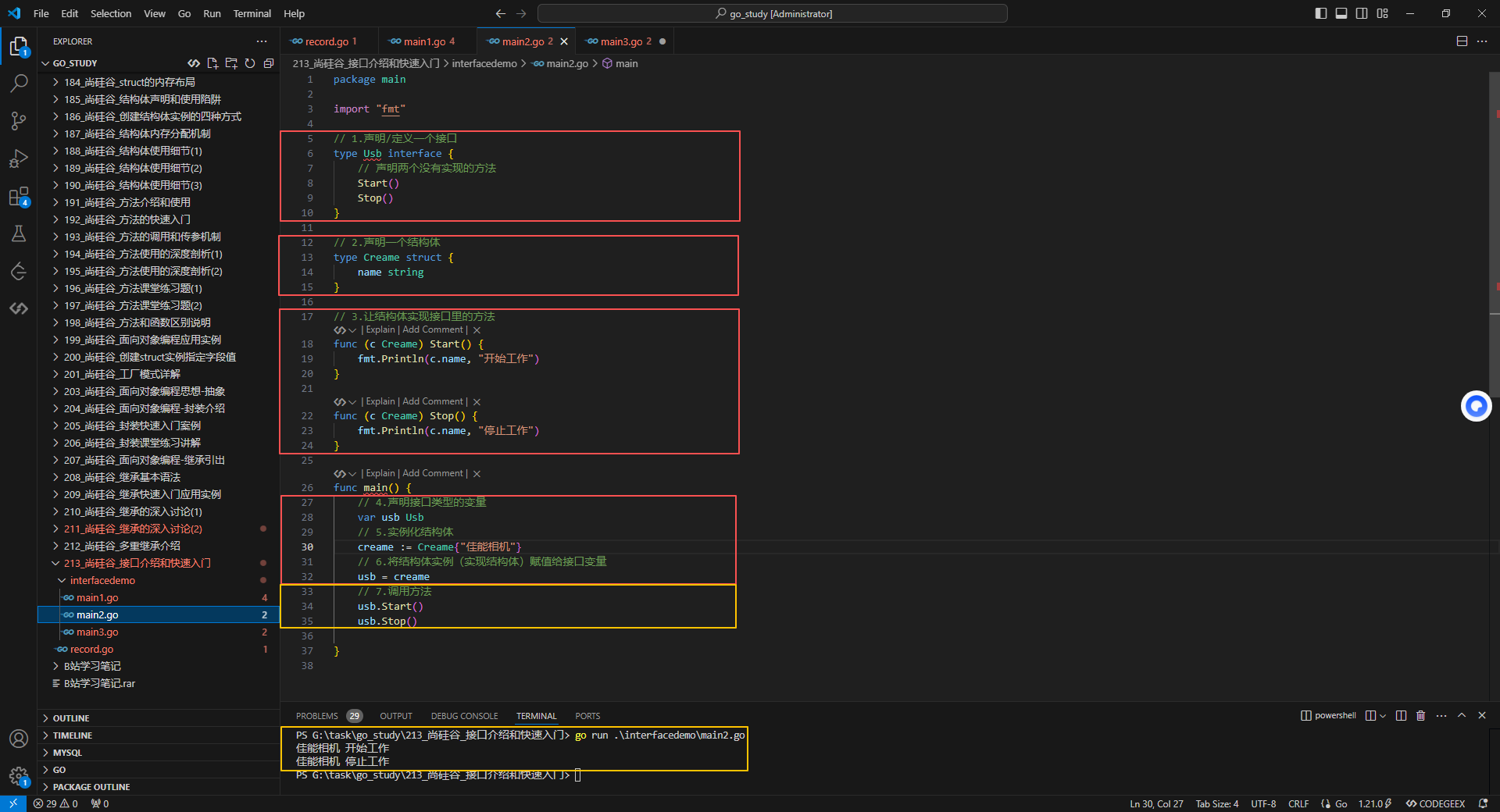Open the Testing flask icon
This screenshot has height=812, width=1500.
[19, 233]
